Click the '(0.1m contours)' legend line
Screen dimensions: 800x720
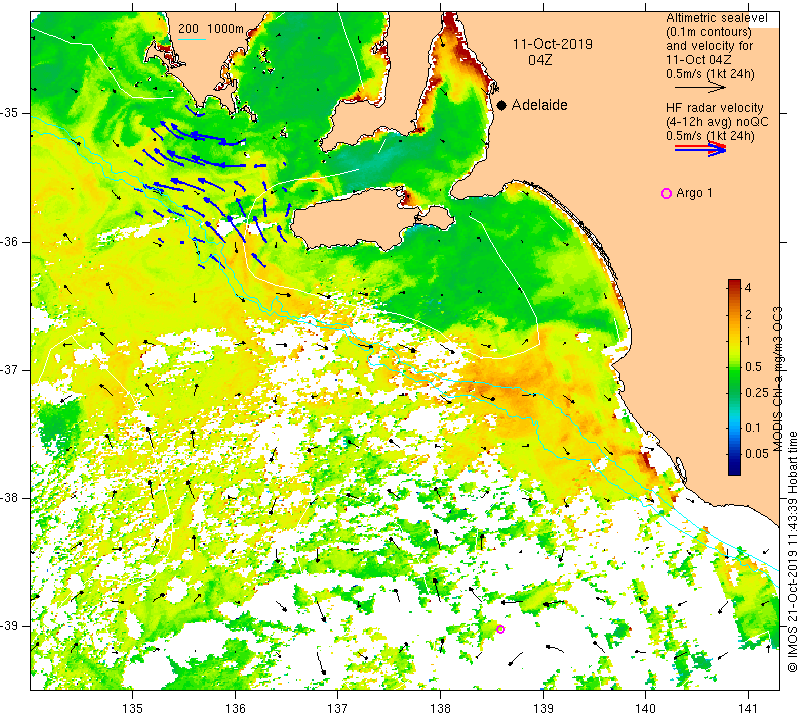click(x=709, y=32)
